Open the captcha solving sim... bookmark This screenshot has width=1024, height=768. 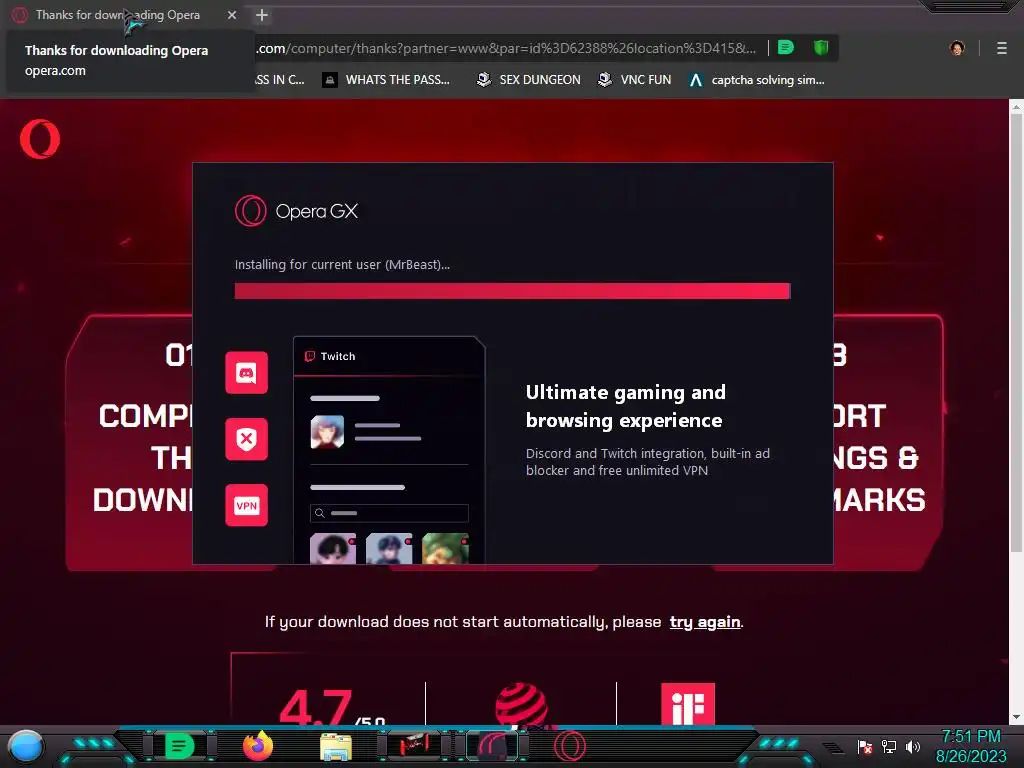[x=757, y=80]
